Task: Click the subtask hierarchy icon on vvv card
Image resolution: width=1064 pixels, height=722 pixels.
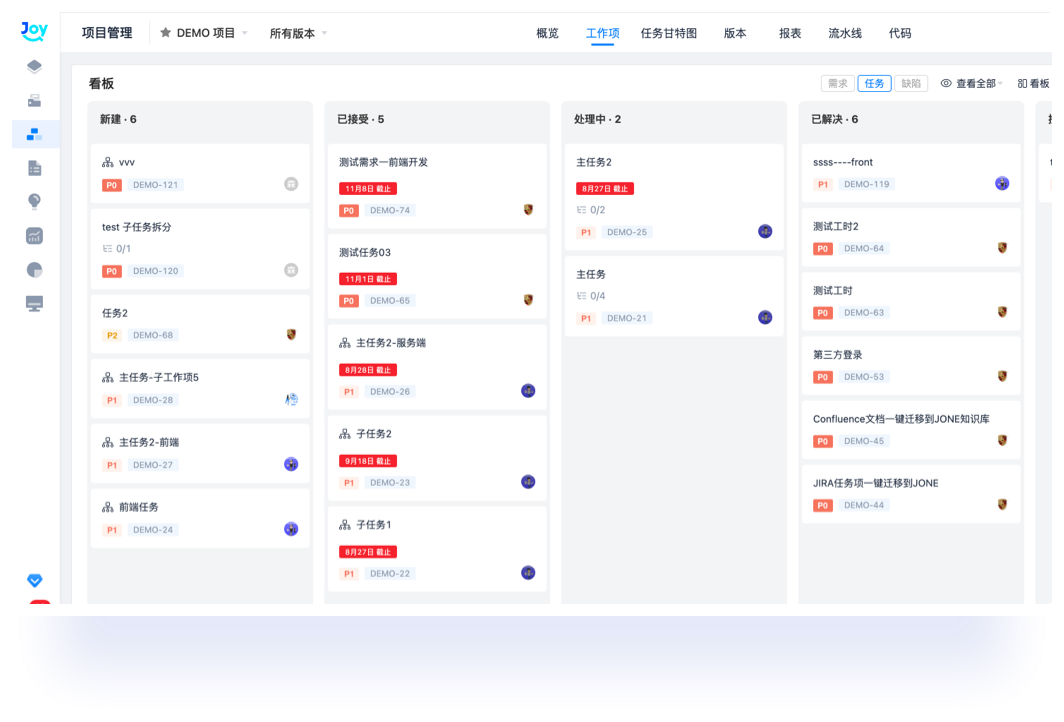Action: (108, 162)
